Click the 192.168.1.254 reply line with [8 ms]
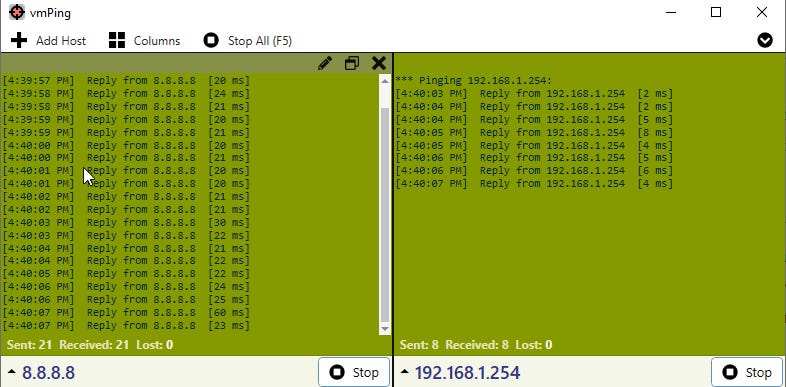 pos(534,132)
